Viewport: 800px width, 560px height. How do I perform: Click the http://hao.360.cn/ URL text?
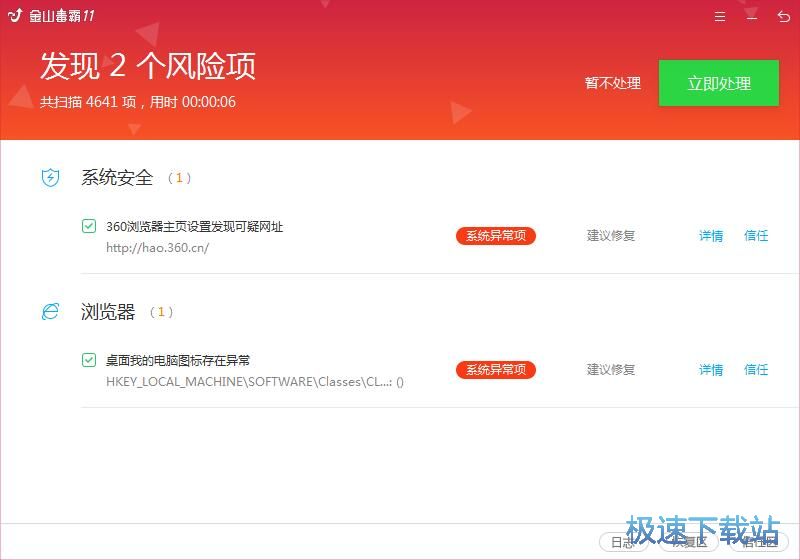coord(157,248)
